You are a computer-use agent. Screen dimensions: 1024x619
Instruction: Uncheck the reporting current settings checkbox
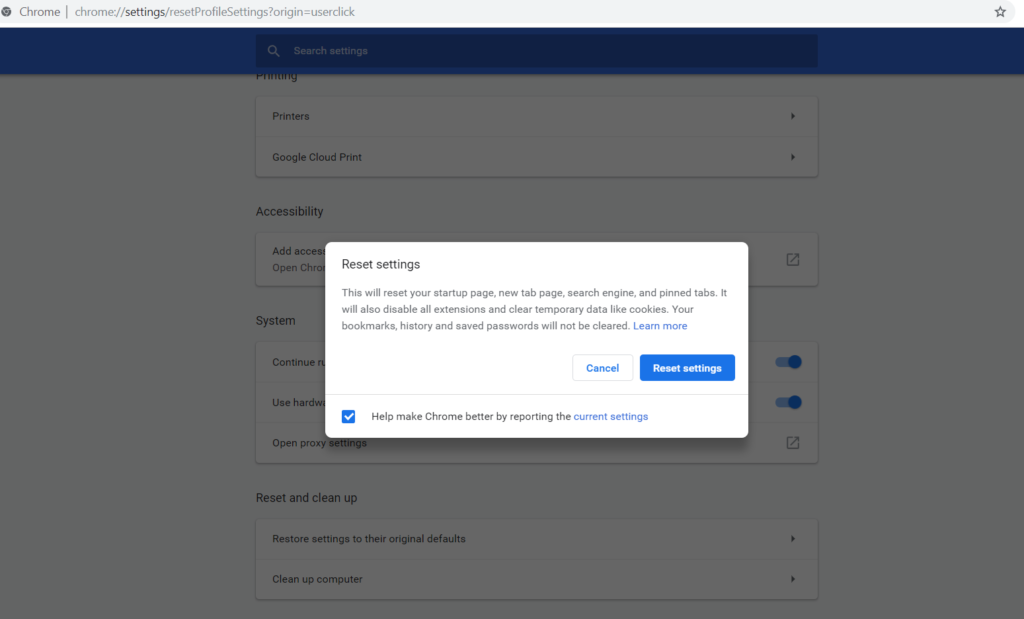click(x=349, y=417)
